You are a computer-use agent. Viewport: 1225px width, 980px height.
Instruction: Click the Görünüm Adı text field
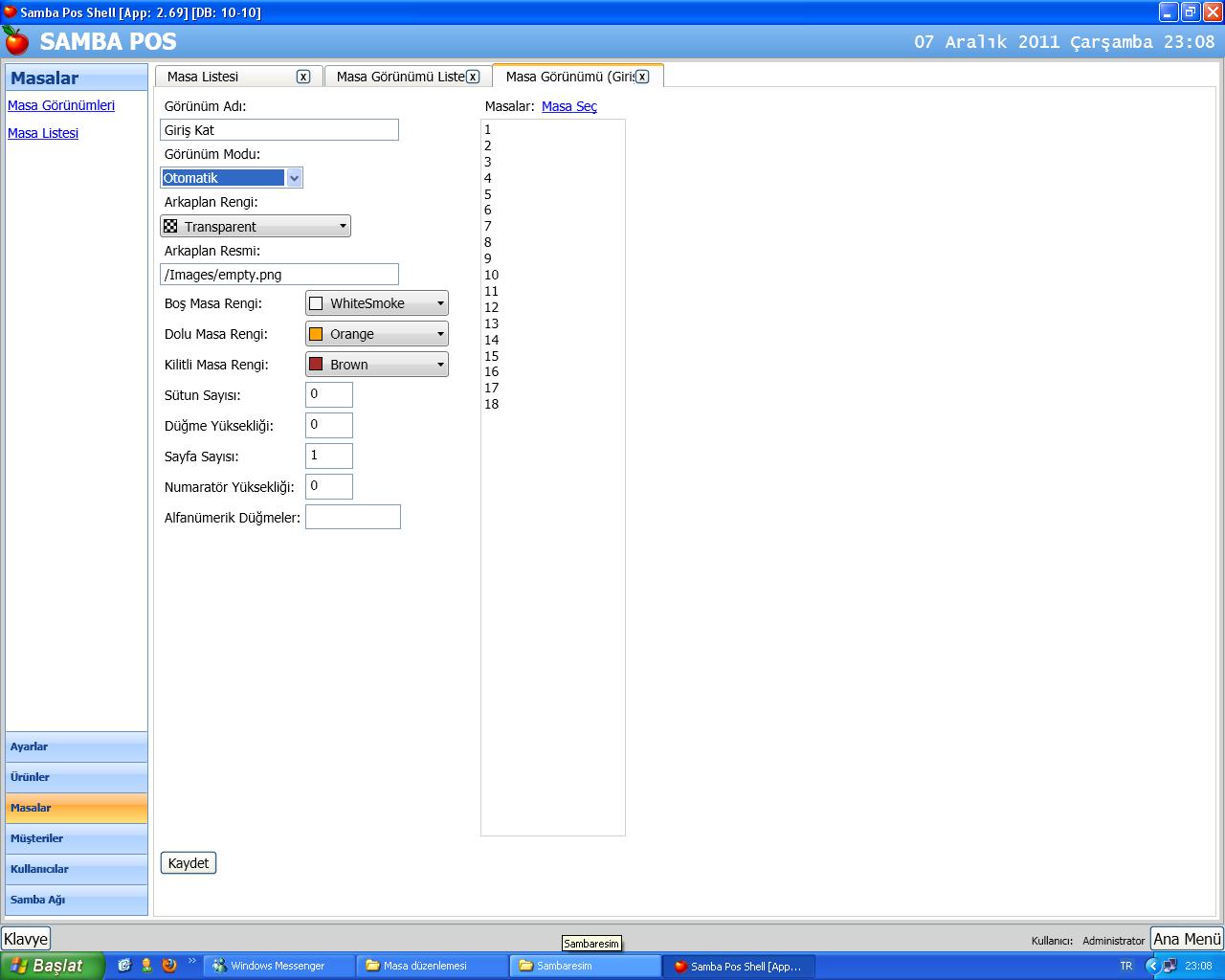tap(278, 130)
